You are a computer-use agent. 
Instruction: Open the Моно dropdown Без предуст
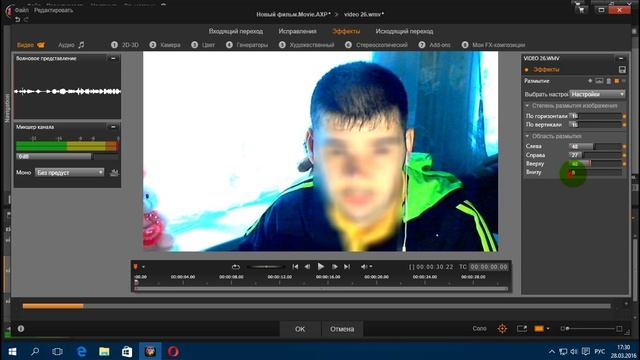tap(69, 172)
